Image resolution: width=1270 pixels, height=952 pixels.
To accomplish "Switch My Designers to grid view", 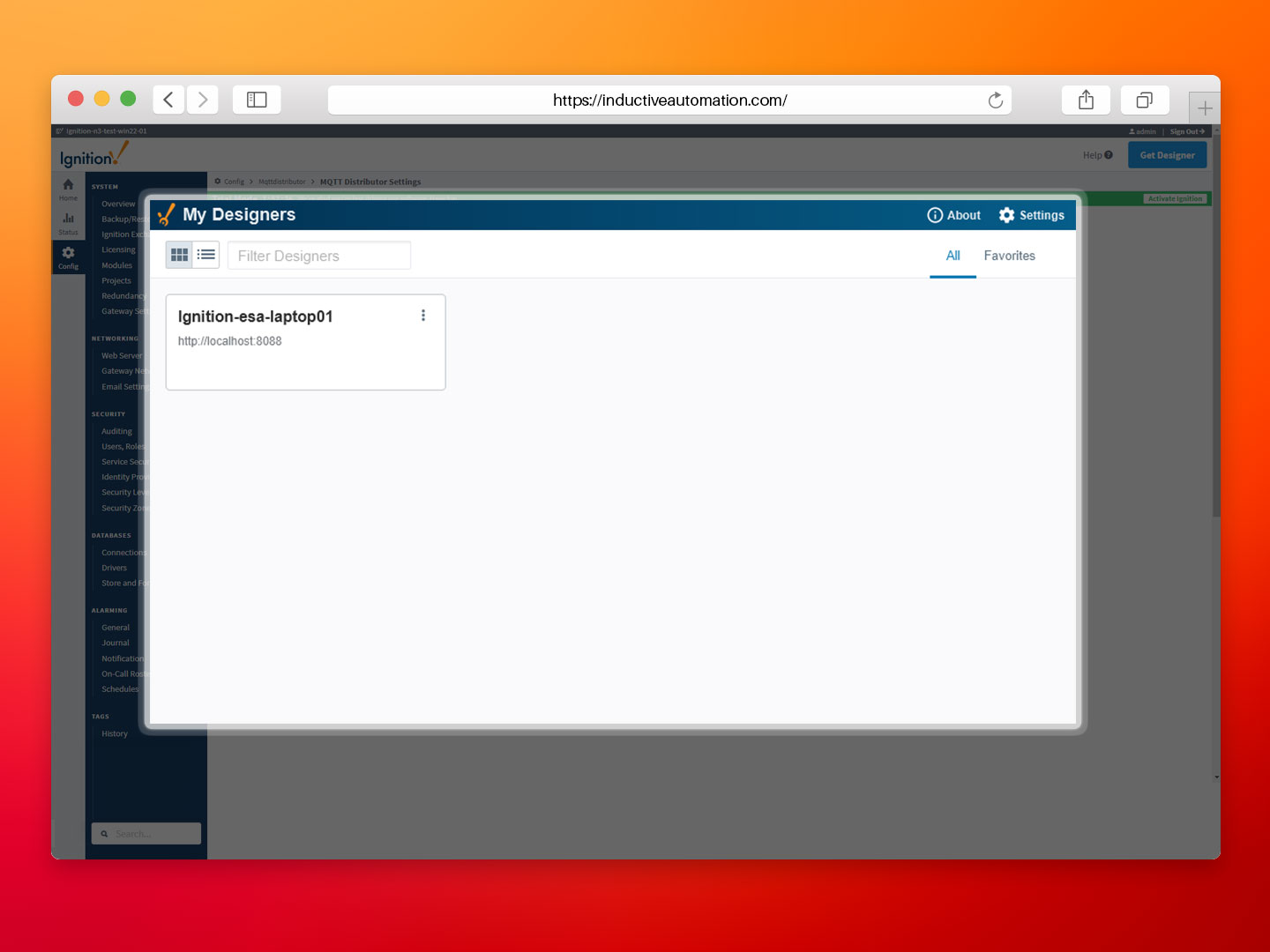I will coord(179,255).
